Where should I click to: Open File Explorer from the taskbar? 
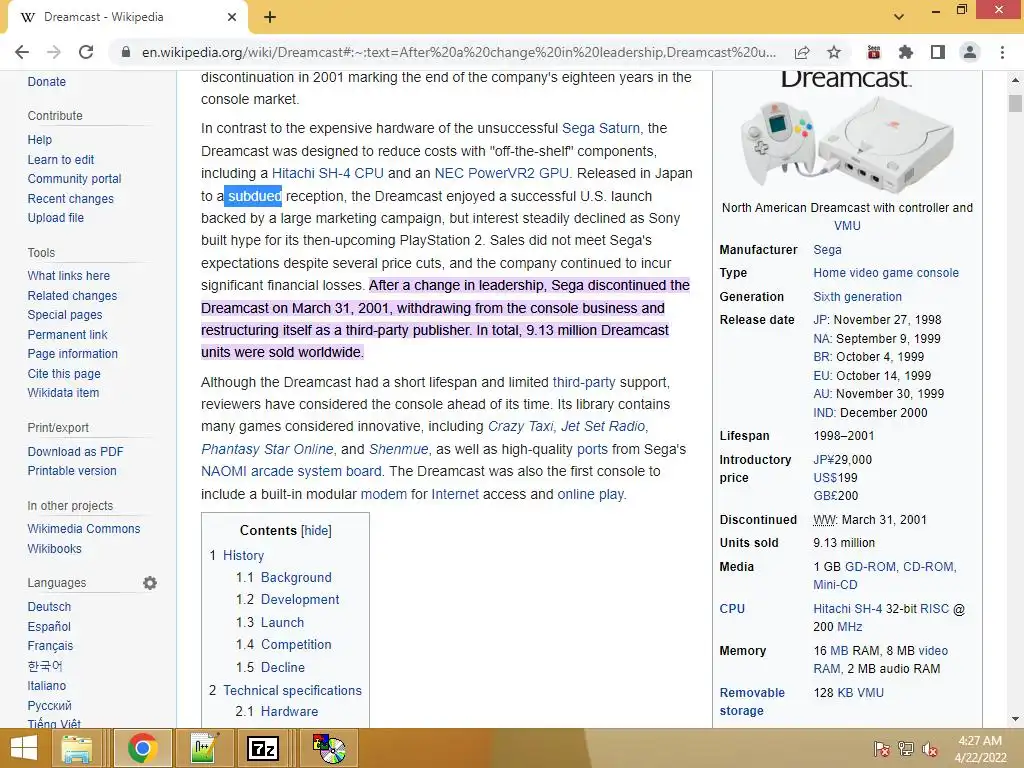(x=76, y=748)
